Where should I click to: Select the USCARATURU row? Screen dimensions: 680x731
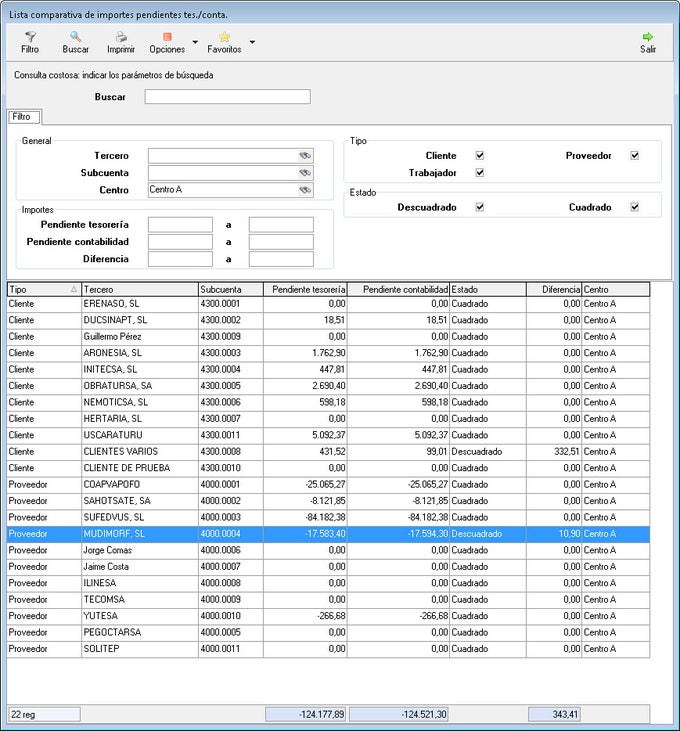click(328, 435)
